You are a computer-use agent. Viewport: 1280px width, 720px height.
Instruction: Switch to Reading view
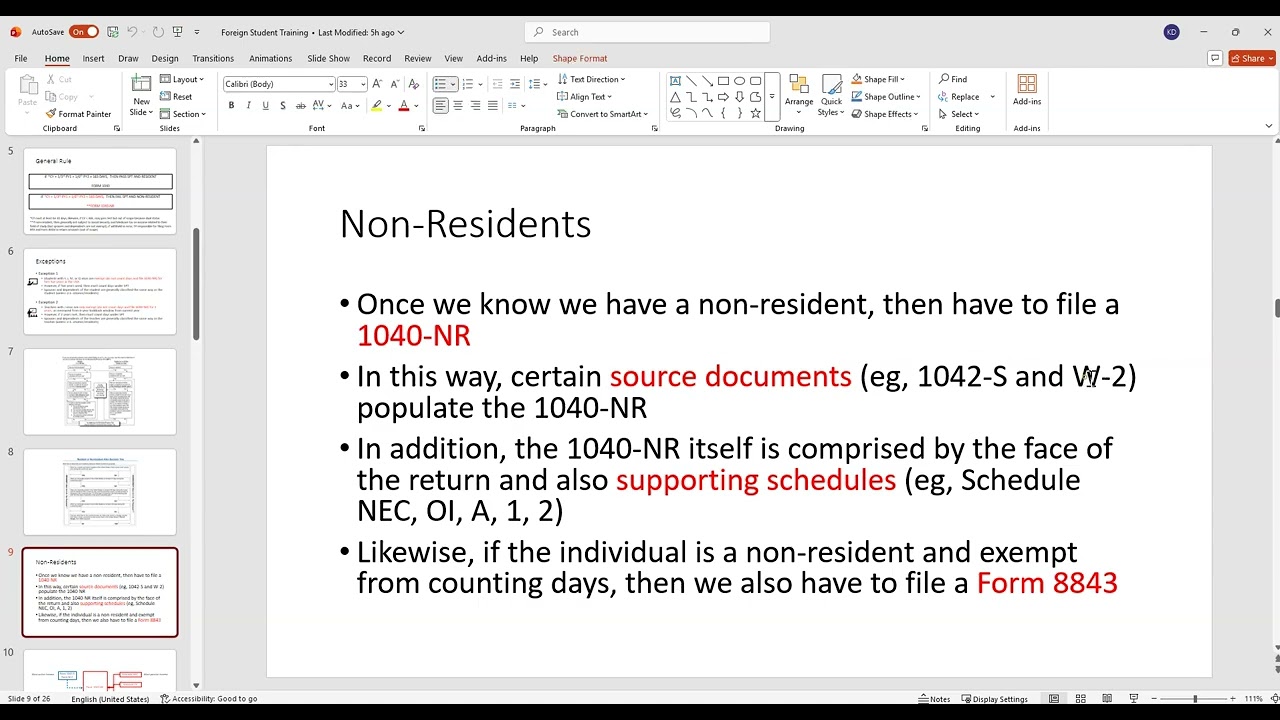click(x=1107, y=698)
